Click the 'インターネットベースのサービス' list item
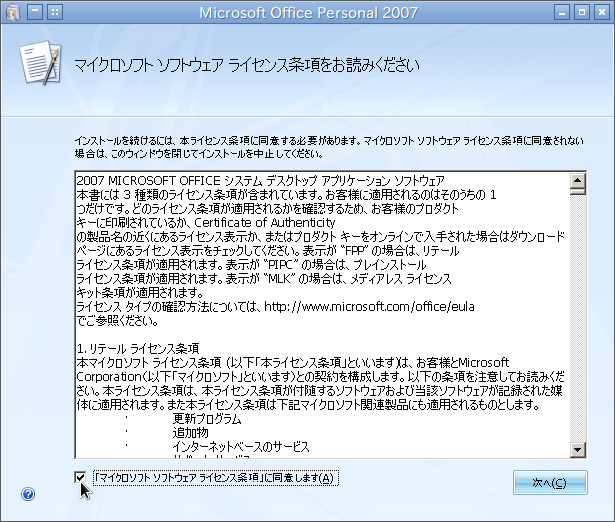Viewport: 615px width, 522px height. pyautogui.click(x=241, y=447)
